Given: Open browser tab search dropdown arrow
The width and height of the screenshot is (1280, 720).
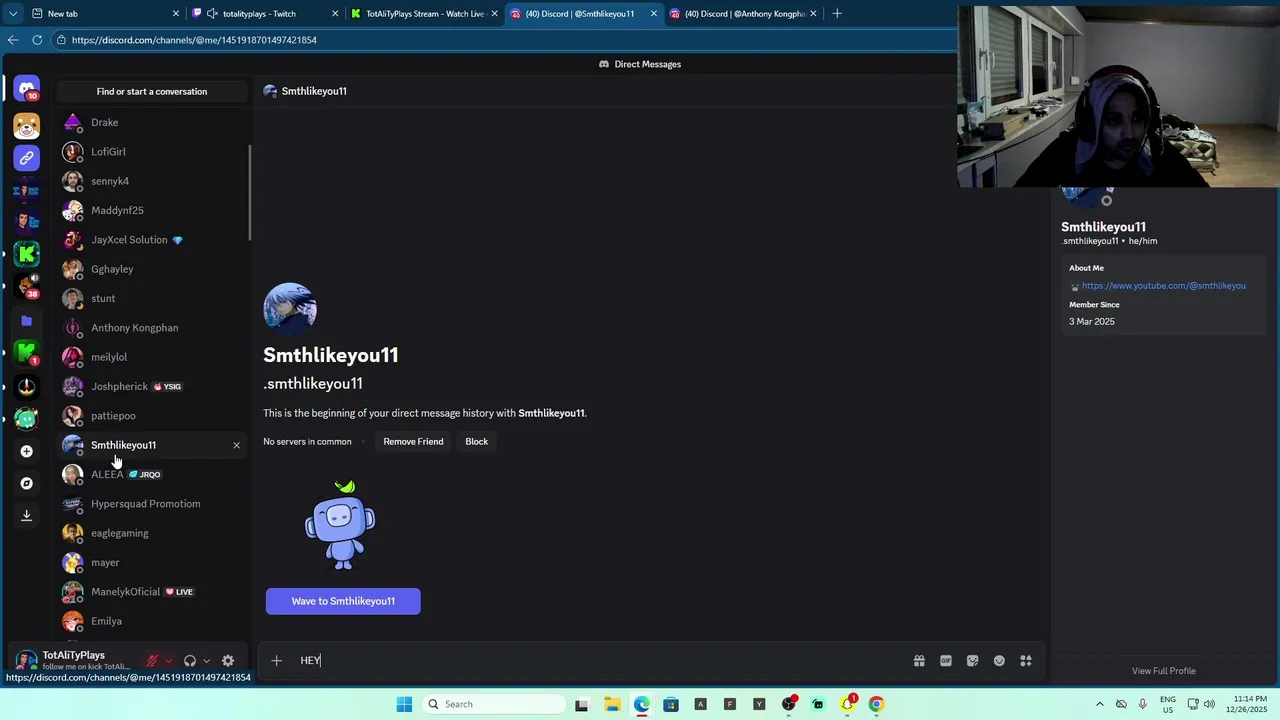Looking at the screenshot, I should click(x=13, y=14).
